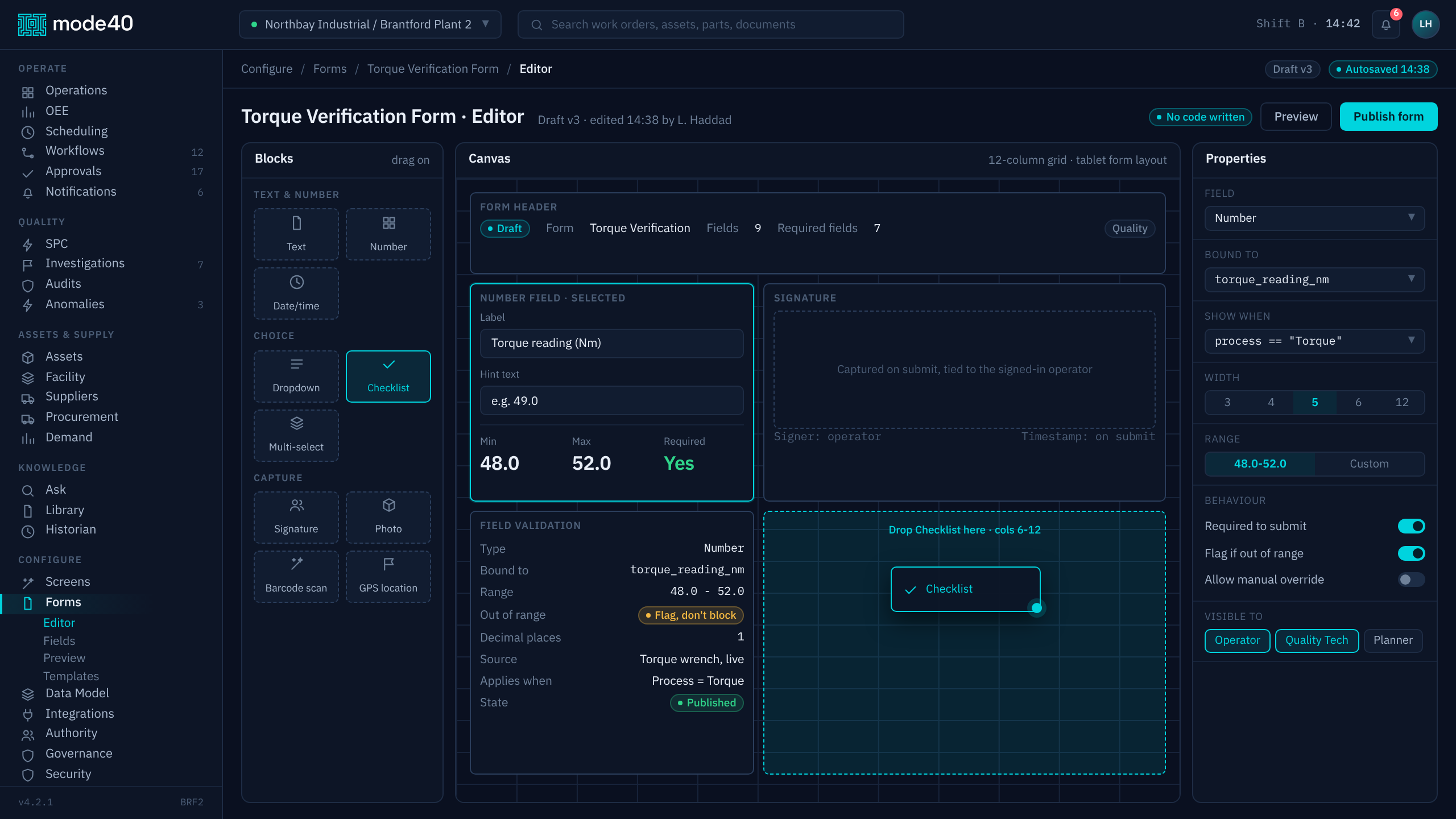Toggle Operator visibility chip
The image size is (1456, 819).
pos(1237,640)
